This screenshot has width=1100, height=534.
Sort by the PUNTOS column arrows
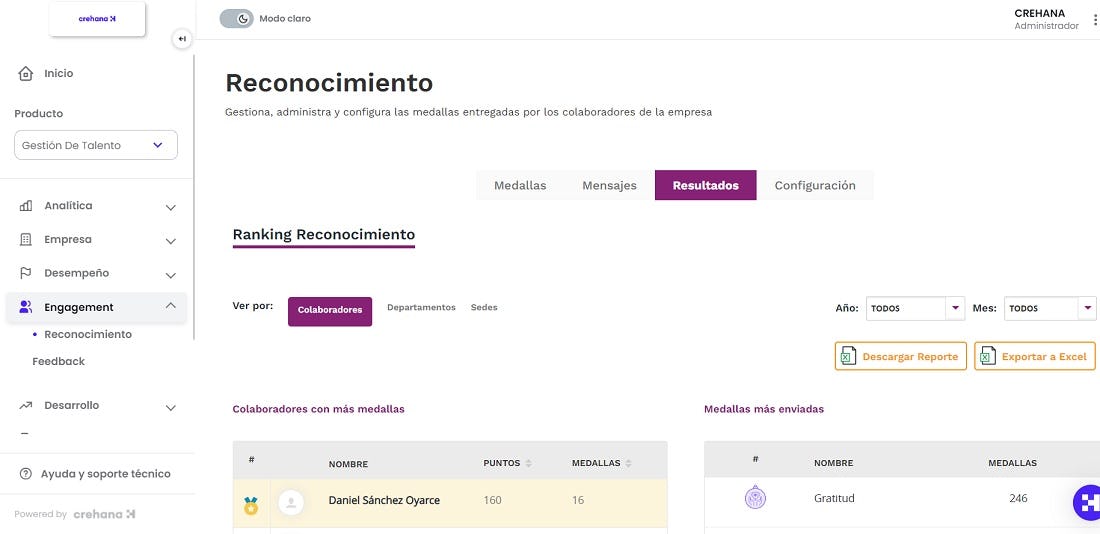pos(528,464)
